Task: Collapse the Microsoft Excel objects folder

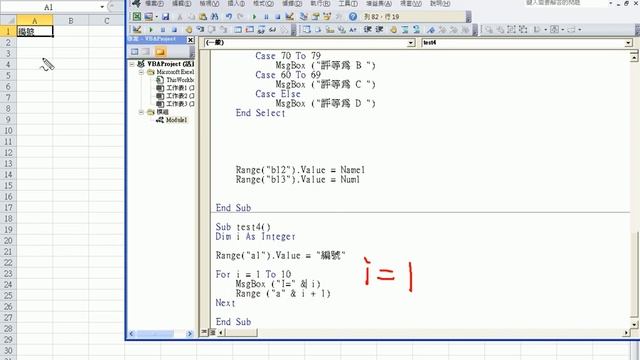Action: [x=141, y=72]
